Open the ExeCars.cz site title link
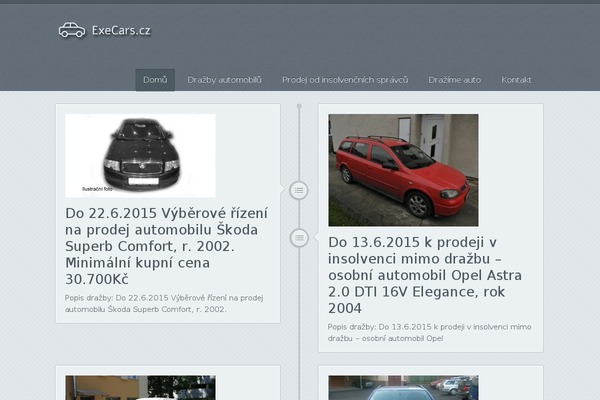This screenshot has width=600, height=400. tap(121, 30)
